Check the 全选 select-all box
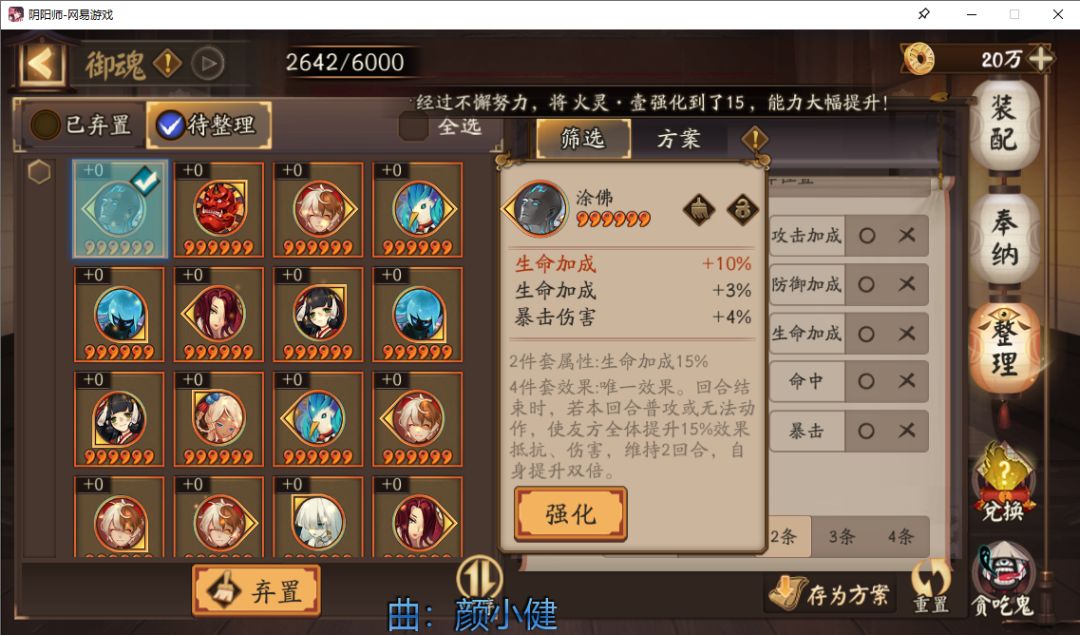The height and width of the screenshot is (635, 1080). 413,127
